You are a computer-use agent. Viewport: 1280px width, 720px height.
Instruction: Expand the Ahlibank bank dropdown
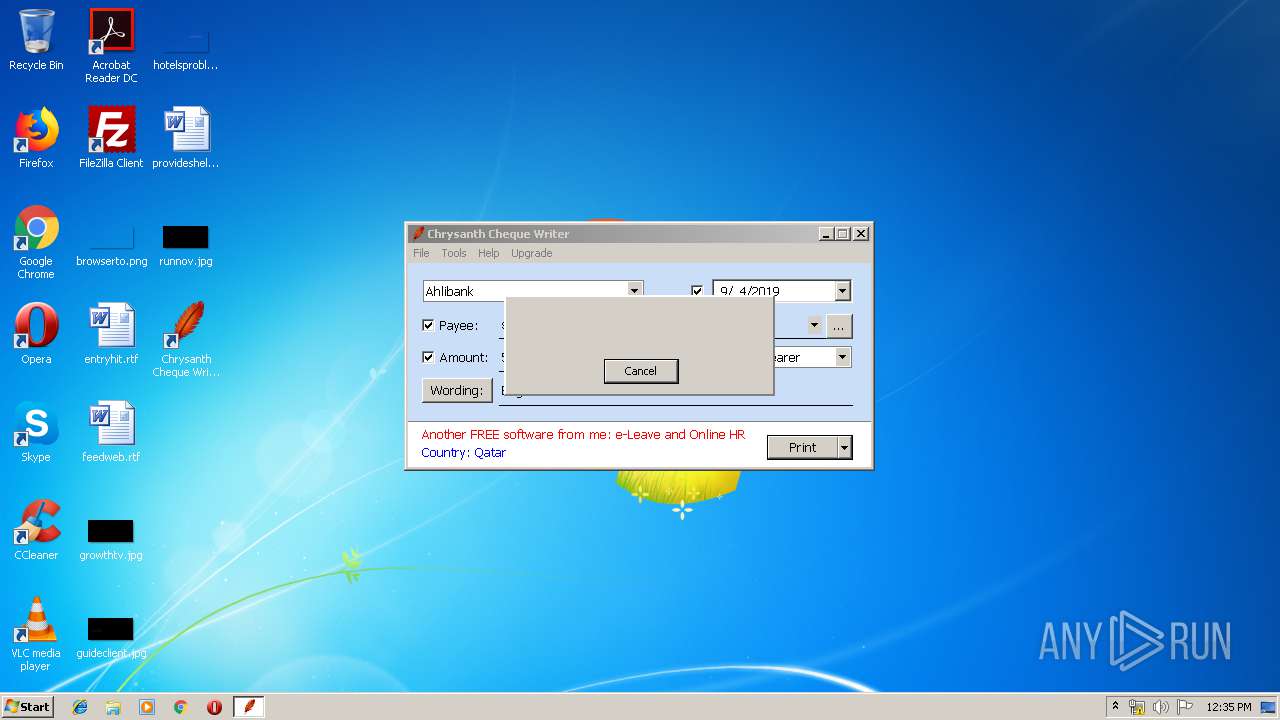(x=634, y=291)
